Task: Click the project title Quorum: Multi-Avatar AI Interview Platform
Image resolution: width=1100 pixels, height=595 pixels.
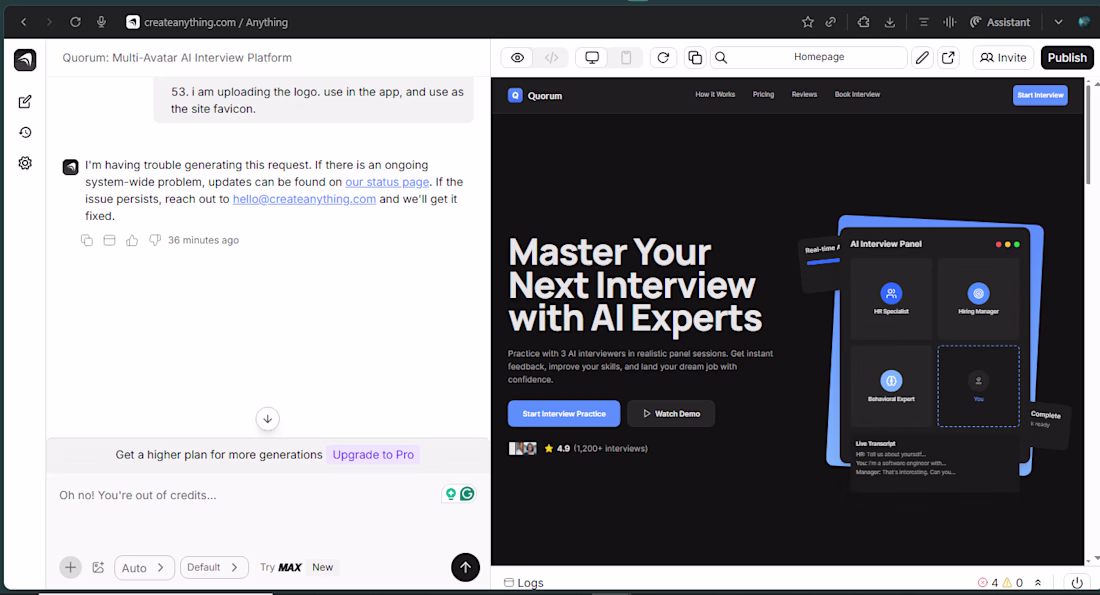Action: pyautogui.click(x=177, y=58)
